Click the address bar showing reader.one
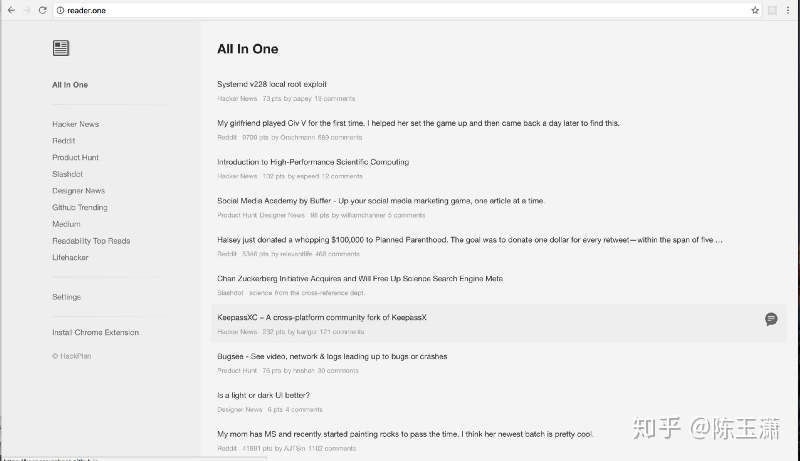Screen dimensions: 800x461 [400, 10]
